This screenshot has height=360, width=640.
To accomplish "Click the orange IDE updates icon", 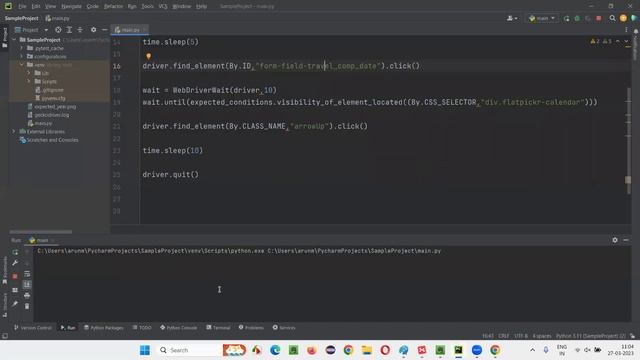I will [x=623, y=18].
